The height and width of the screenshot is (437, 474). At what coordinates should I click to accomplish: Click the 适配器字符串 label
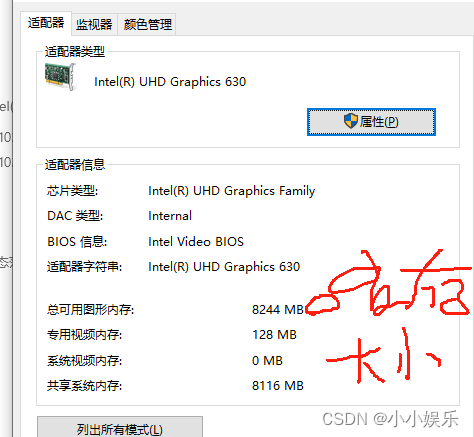point(84,267)
